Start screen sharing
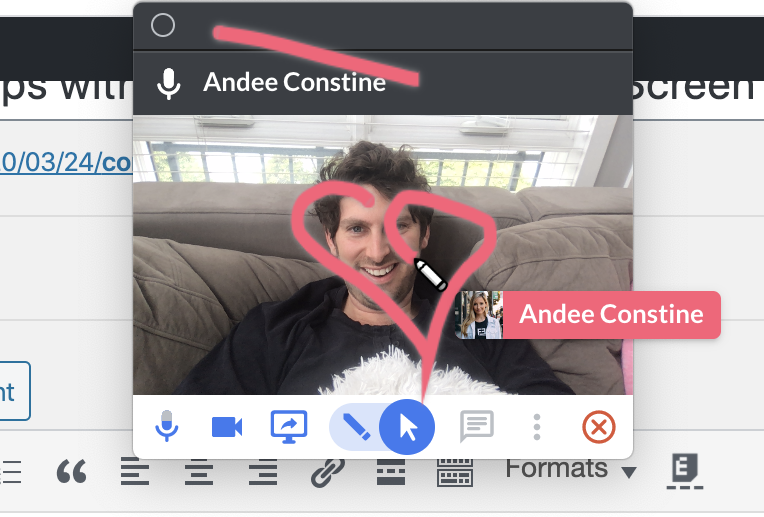This screenshot has width=764, height=517. [x=289, y=428]
